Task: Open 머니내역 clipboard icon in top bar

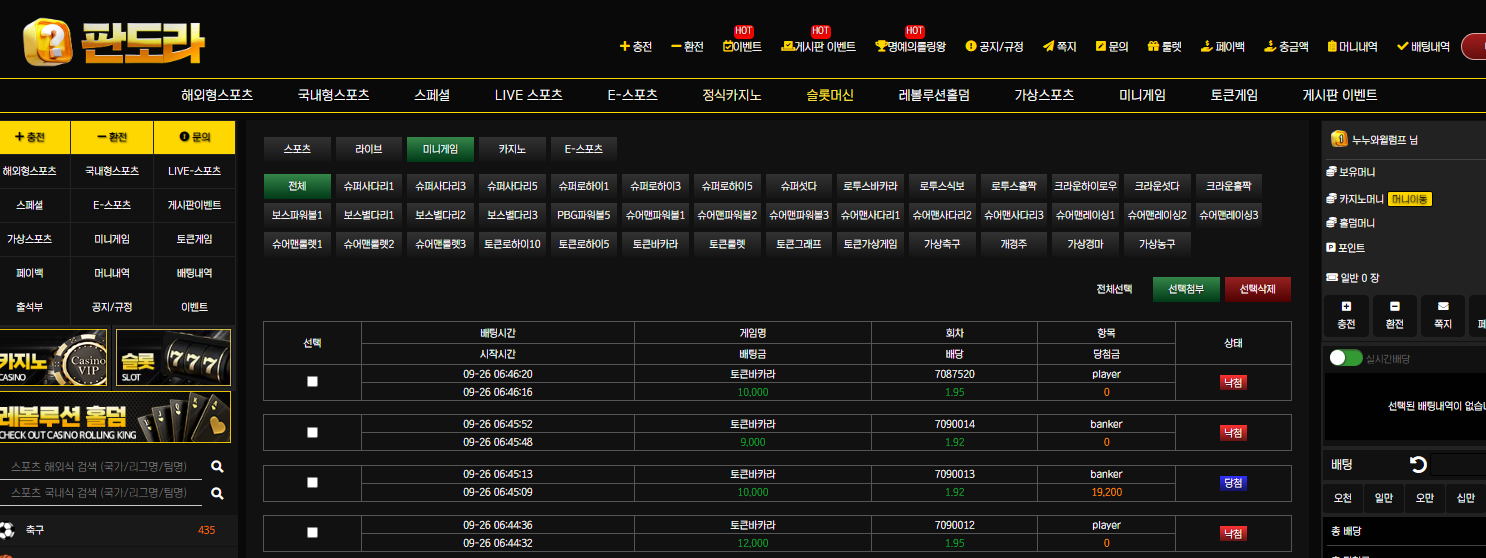Action: pyautogui.click(x=1332, y=46)
